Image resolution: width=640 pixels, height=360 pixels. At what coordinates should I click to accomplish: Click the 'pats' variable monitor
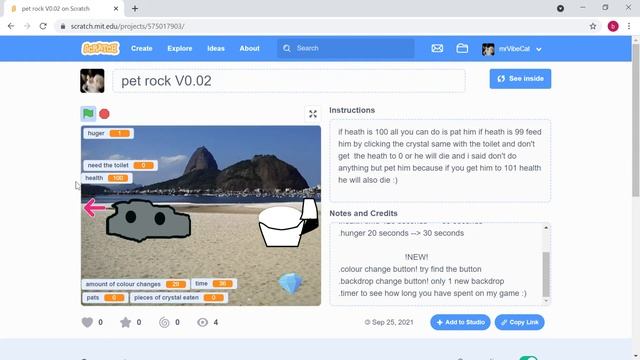click(105, 298)
